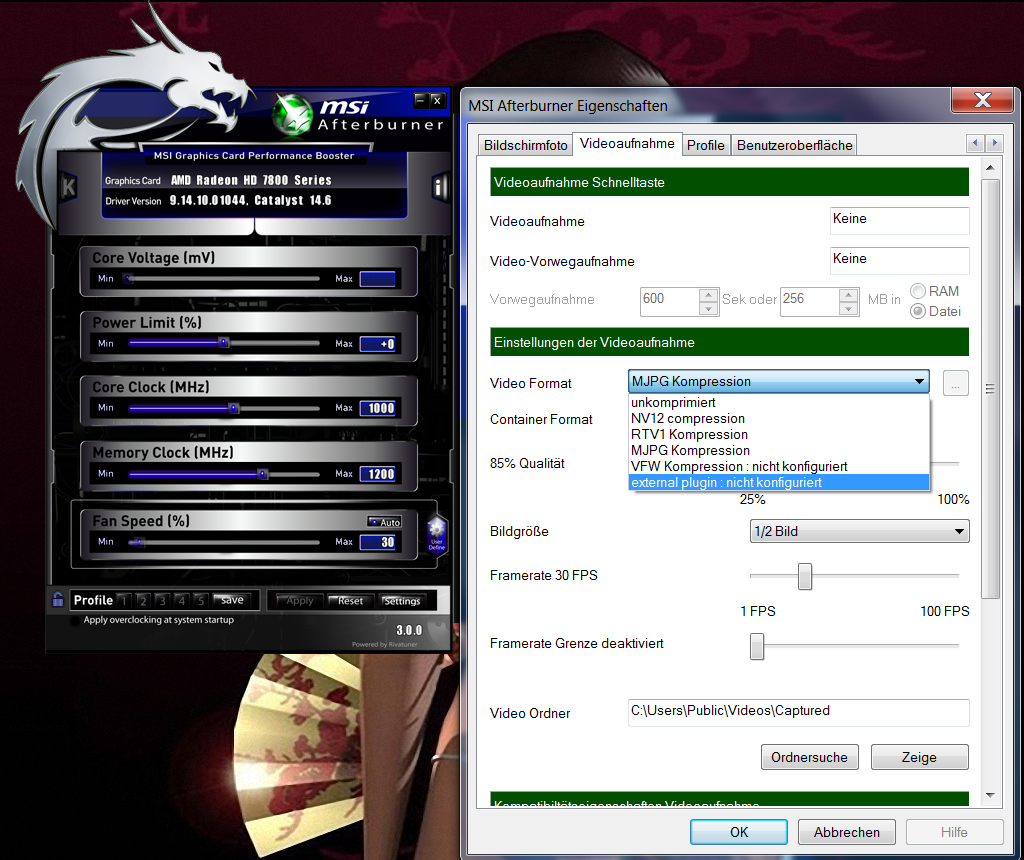Confirm with the OK button
The width and height of the screenshot is (1024, 860).
tap(739, 832)
